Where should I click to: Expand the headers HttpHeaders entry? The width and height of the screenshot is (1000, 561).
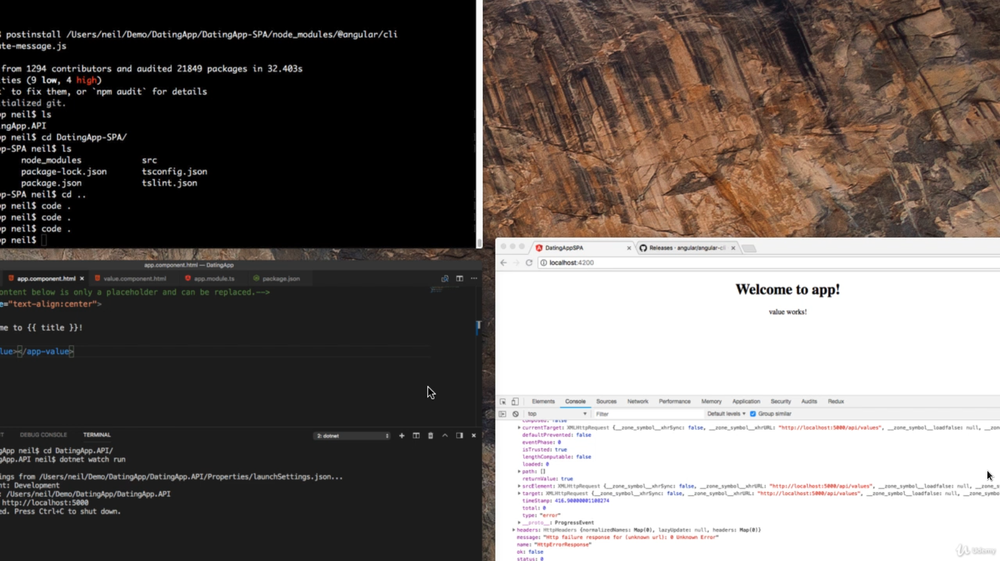[513, 530]
